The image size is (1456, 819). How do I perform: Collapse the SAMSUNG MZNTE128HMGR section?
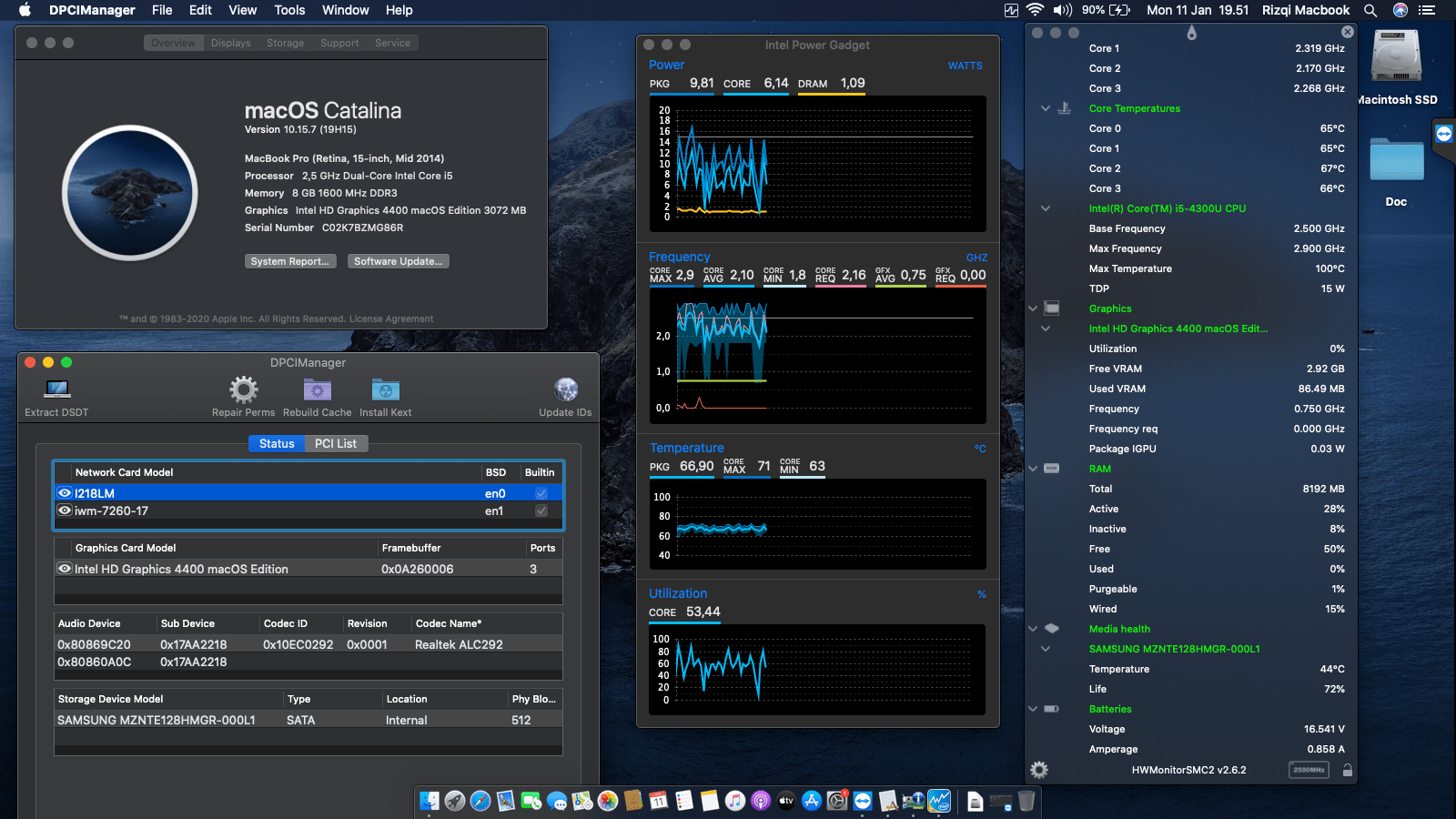pyautogui.click(x=1045, y=649)
